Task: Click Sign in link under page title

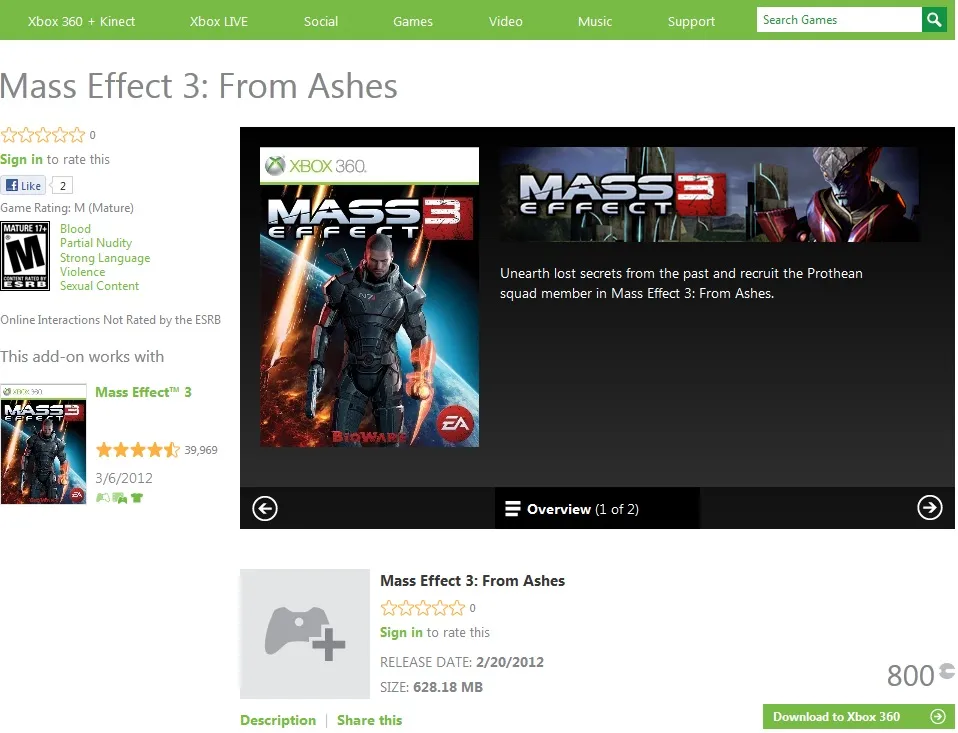Action: [x=21, y=159]
